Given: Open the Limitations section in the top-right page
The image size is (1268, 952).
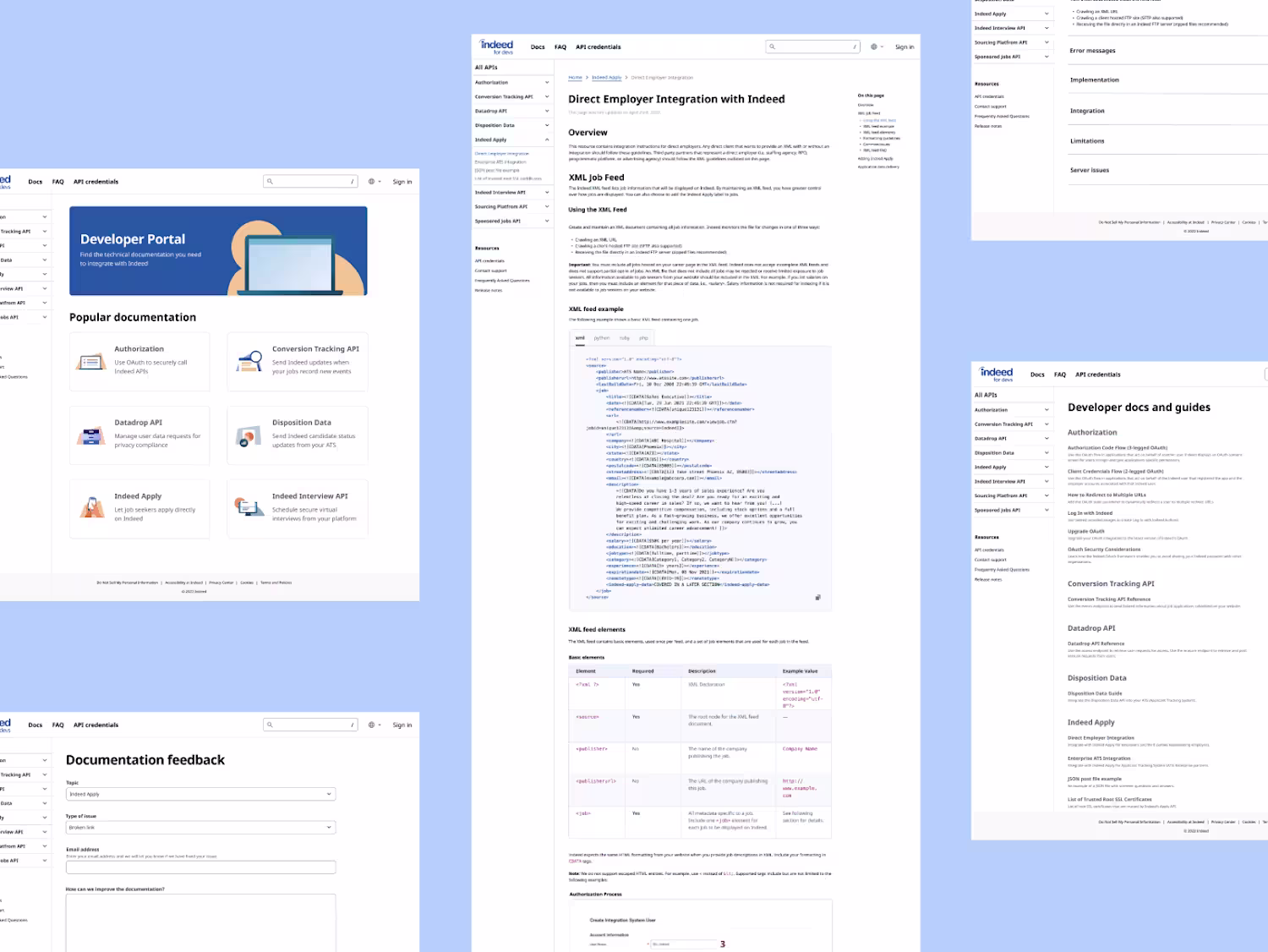Looking at the screenshot, I should pyautogui.click(x=1087, y=141).
